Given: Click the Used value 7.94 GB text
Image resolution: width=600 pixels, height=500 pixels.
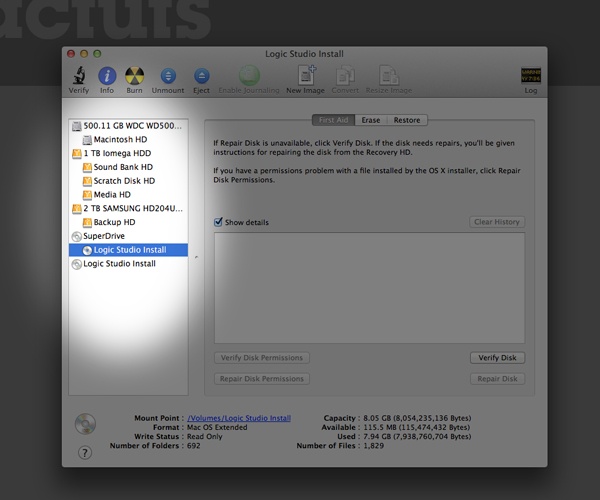Looking at the screenshot, I should 417,436.
